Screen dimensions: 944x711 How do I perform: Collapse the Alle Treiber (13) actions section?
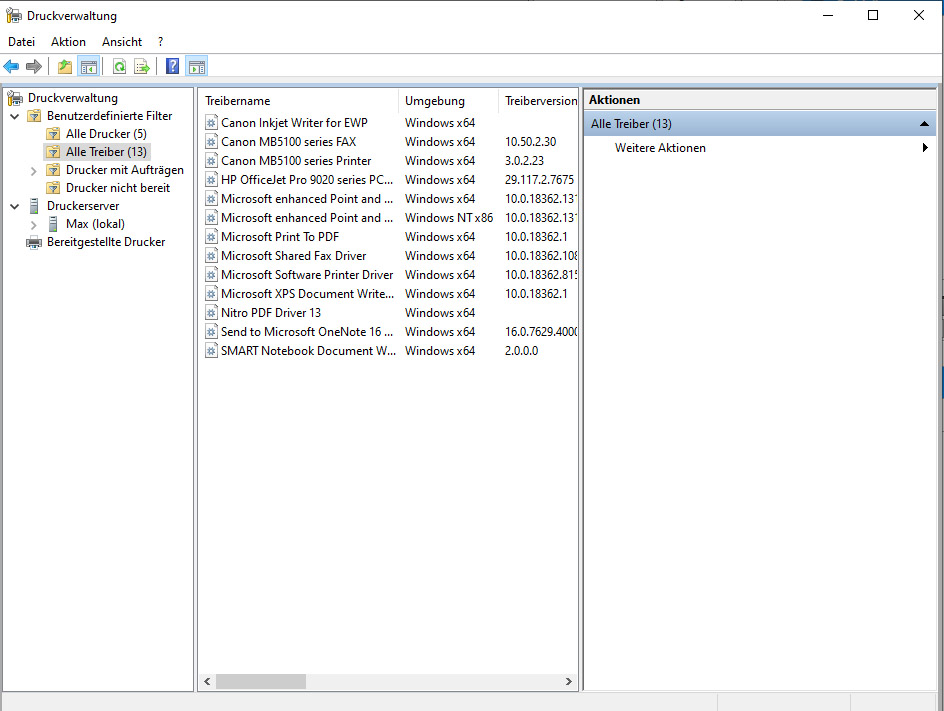pos(924,124)
